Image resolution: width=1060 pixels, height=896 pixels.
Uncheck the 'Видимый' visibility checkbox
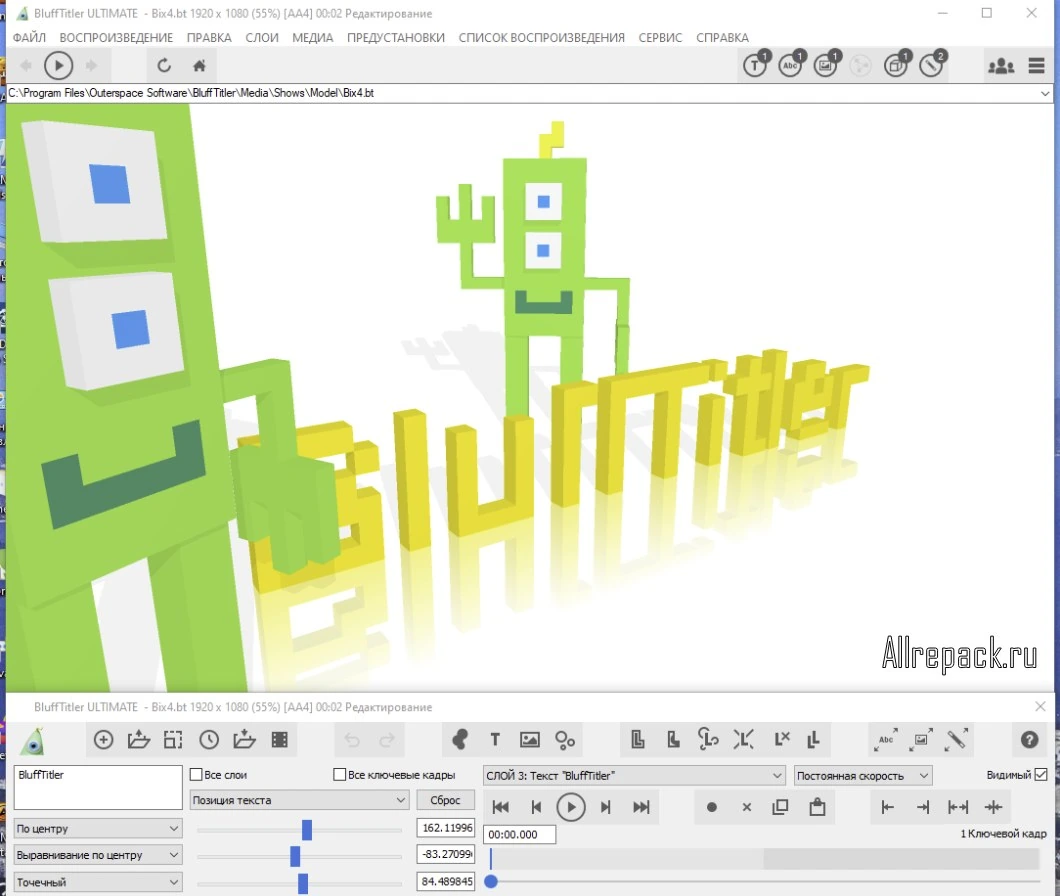[1041, 774]
